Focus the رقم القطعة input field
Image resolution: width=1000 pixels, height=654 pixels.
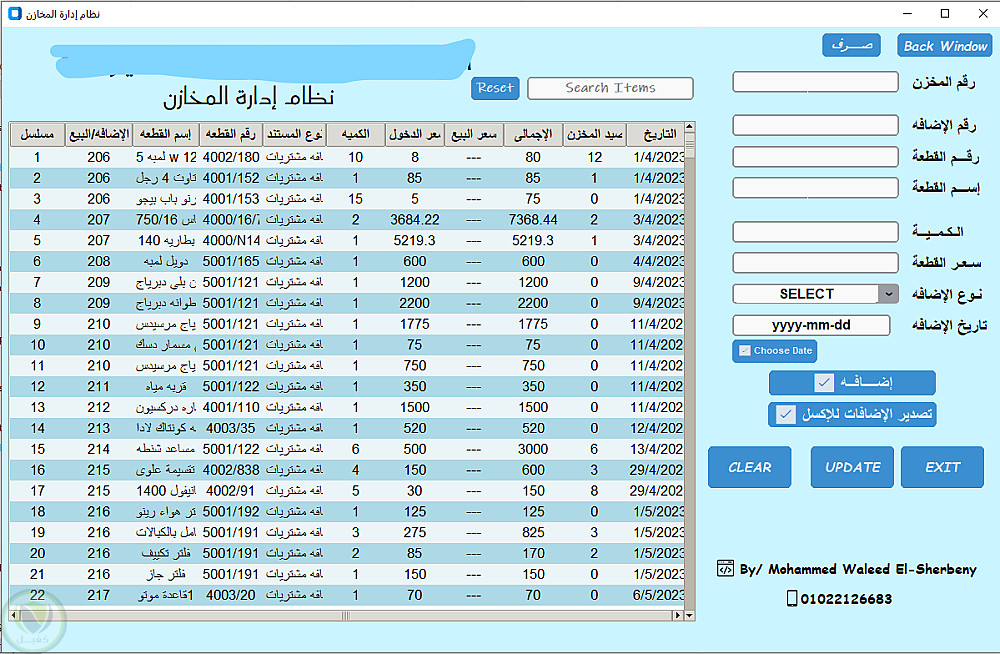[x=815, y=156]
